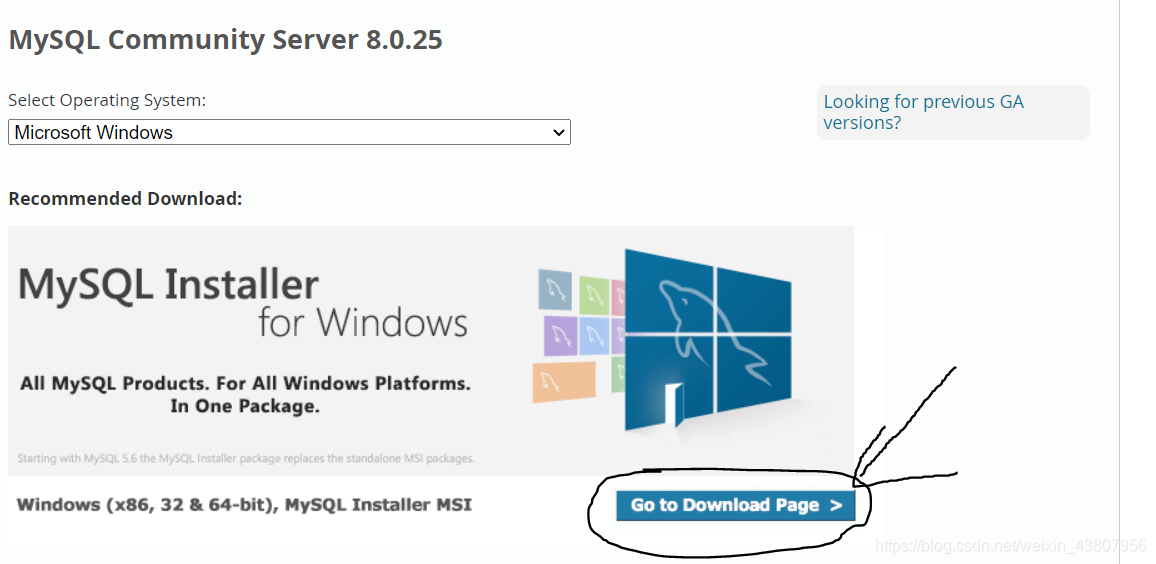
Task: Click the MySQL Installer for Windows banner
Action: [431, 351]
